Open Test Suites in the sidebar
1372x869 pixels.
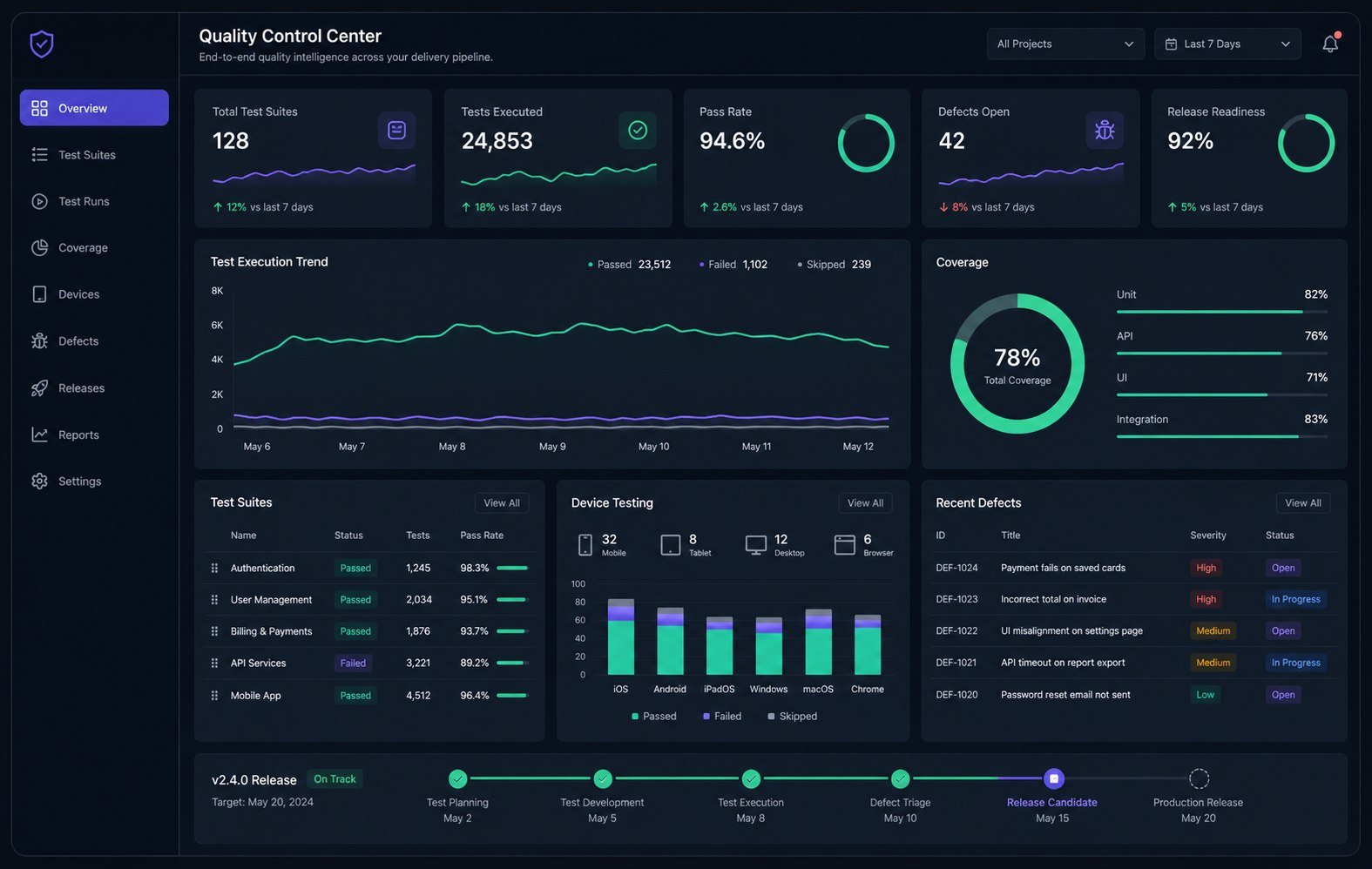pos(94,155)
